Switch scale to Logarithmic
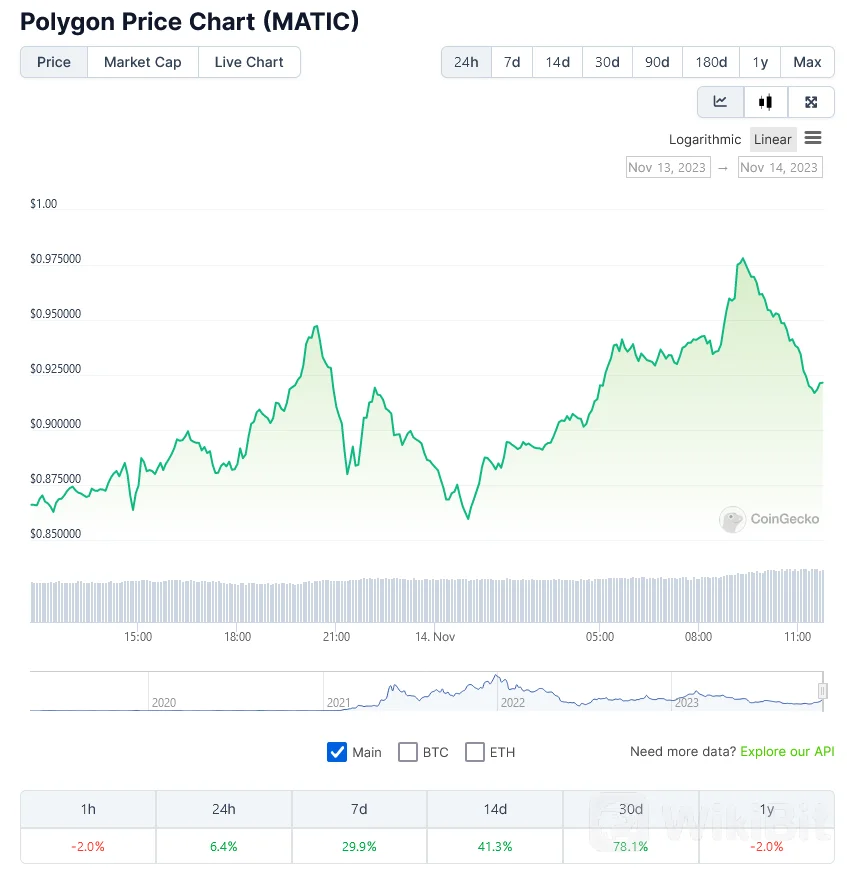Screen dimensions: 847x873 705,139
